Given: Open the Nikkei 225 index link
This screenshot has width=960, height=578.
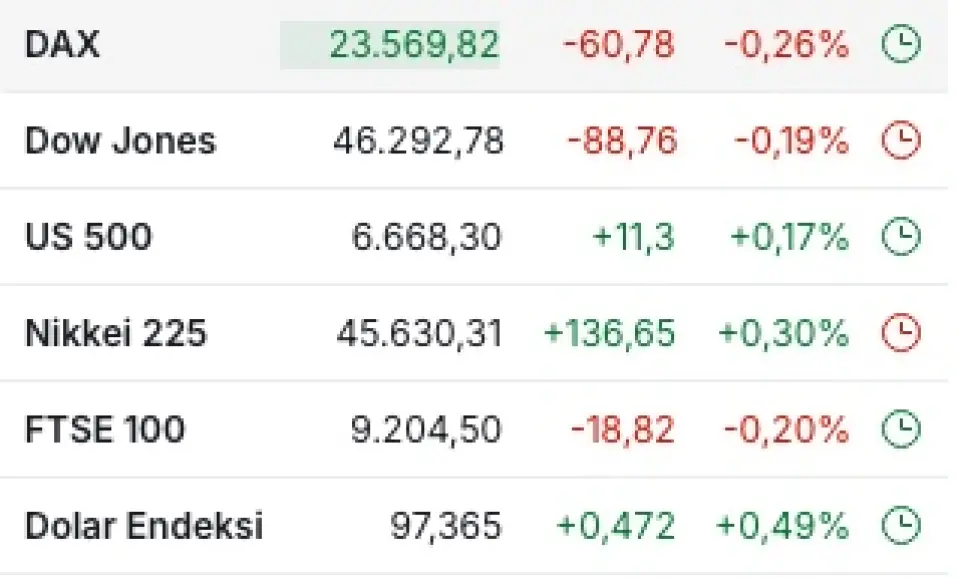Looking at the screenshot, I should pyautogui.click(x=116, y=332).
